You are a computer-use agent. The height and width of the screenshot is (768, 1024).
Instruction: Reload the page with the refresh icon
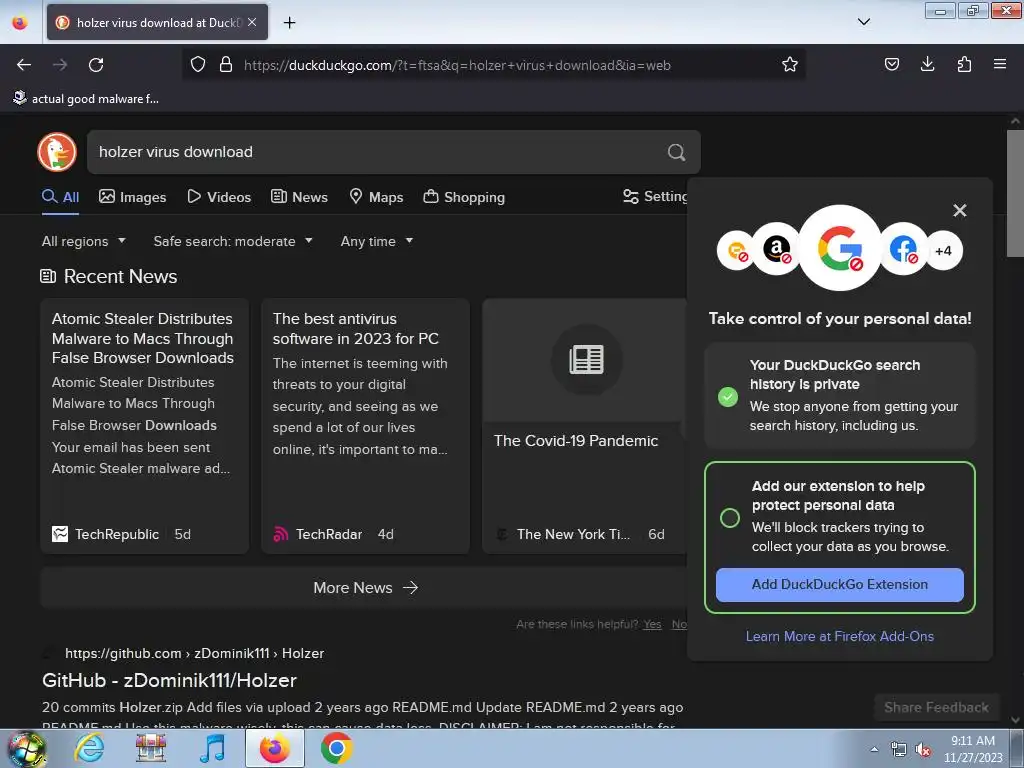point(96,65)
